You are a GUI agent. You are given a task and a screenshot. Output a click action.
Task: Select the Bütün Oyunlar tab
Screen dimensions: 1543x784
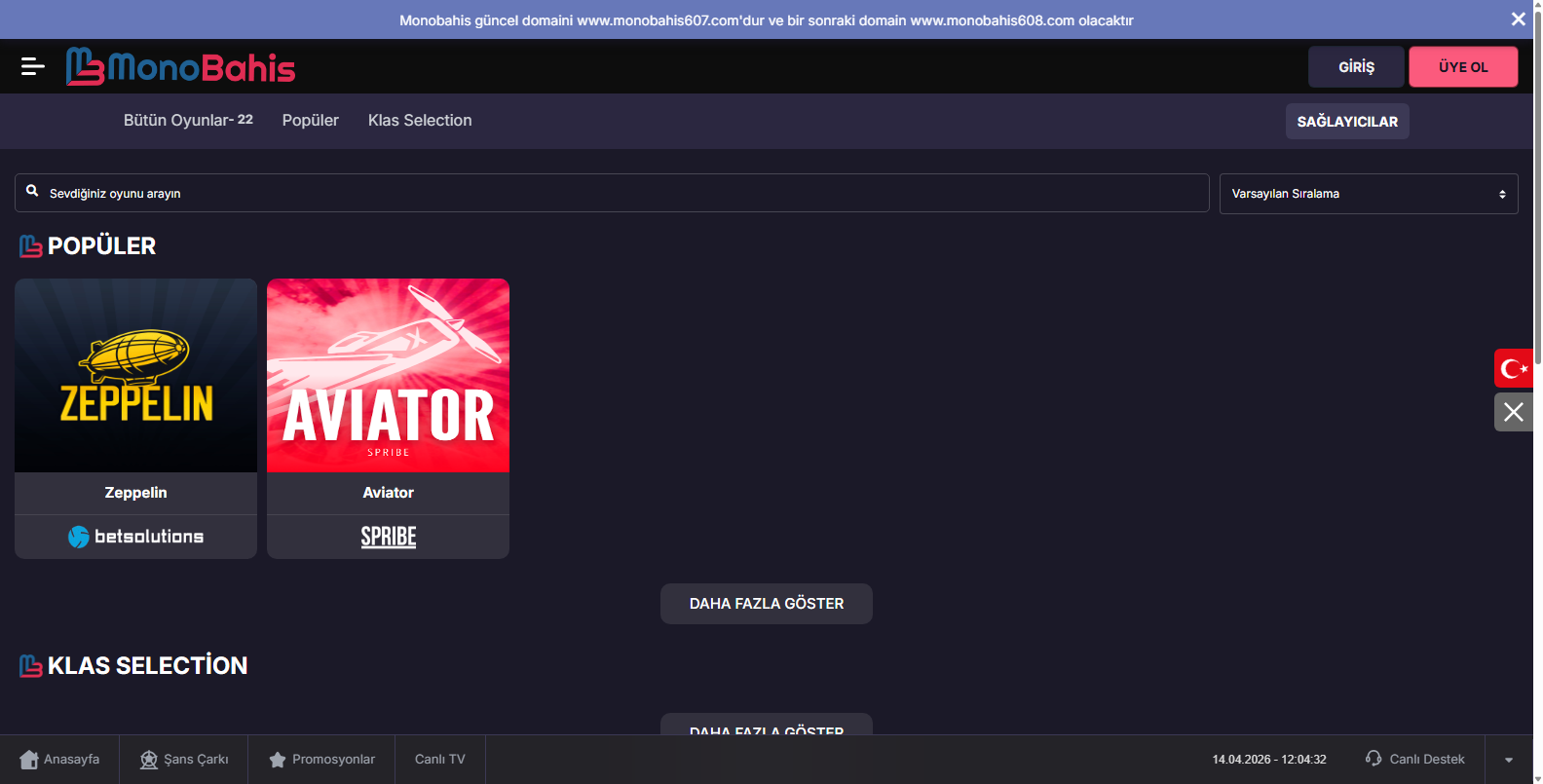pos(188,120)
